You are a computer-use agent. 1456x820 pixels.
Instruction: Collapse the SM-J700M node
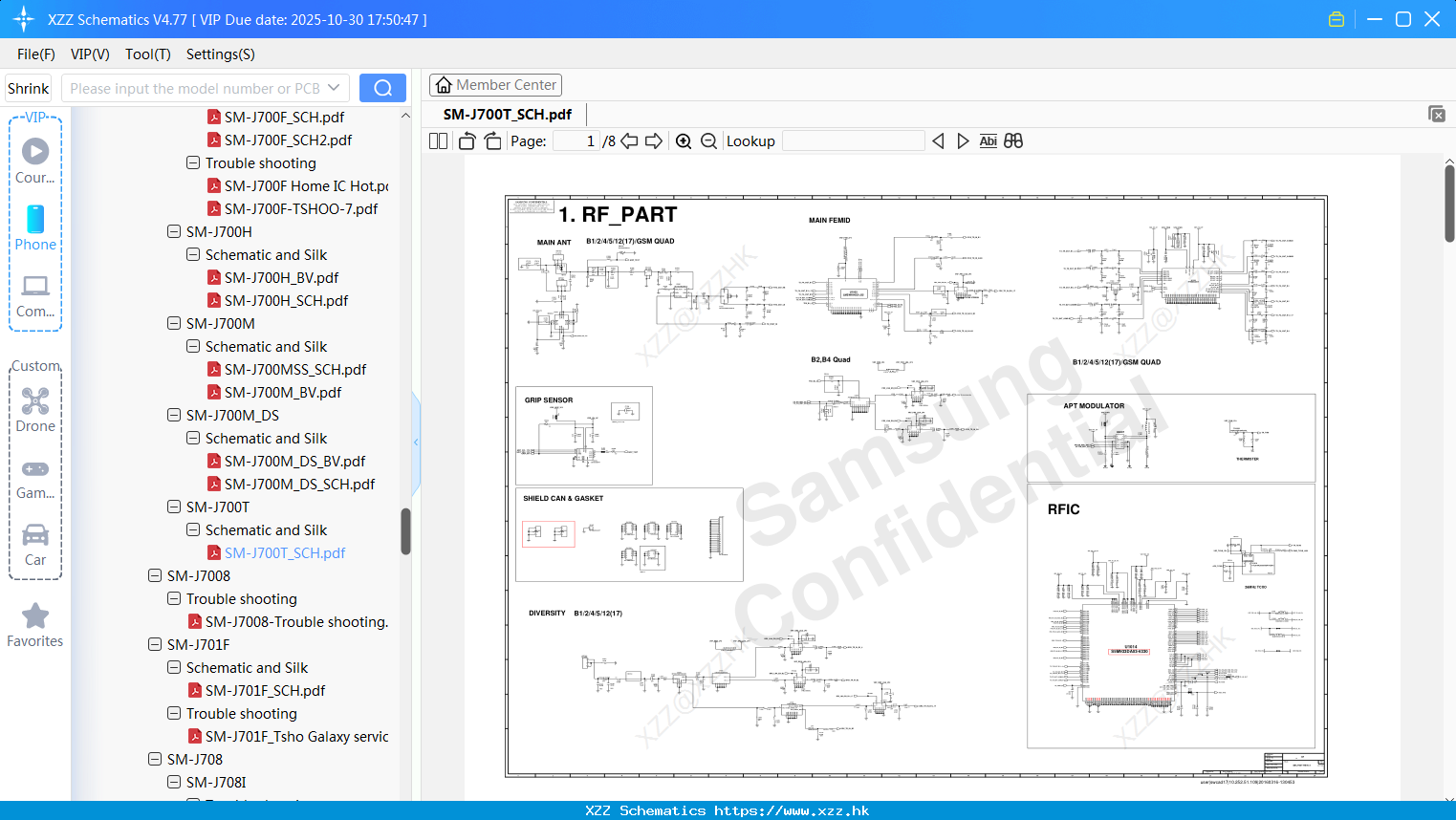pos(174,323)
